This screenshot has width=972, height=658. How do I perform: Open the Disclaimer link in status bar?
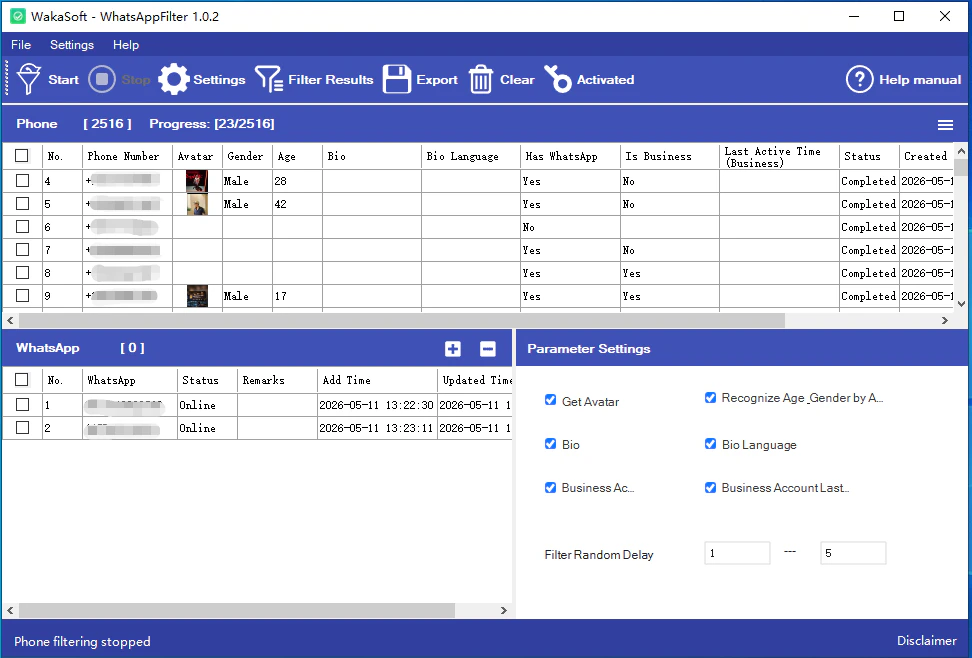coord(927,641)
